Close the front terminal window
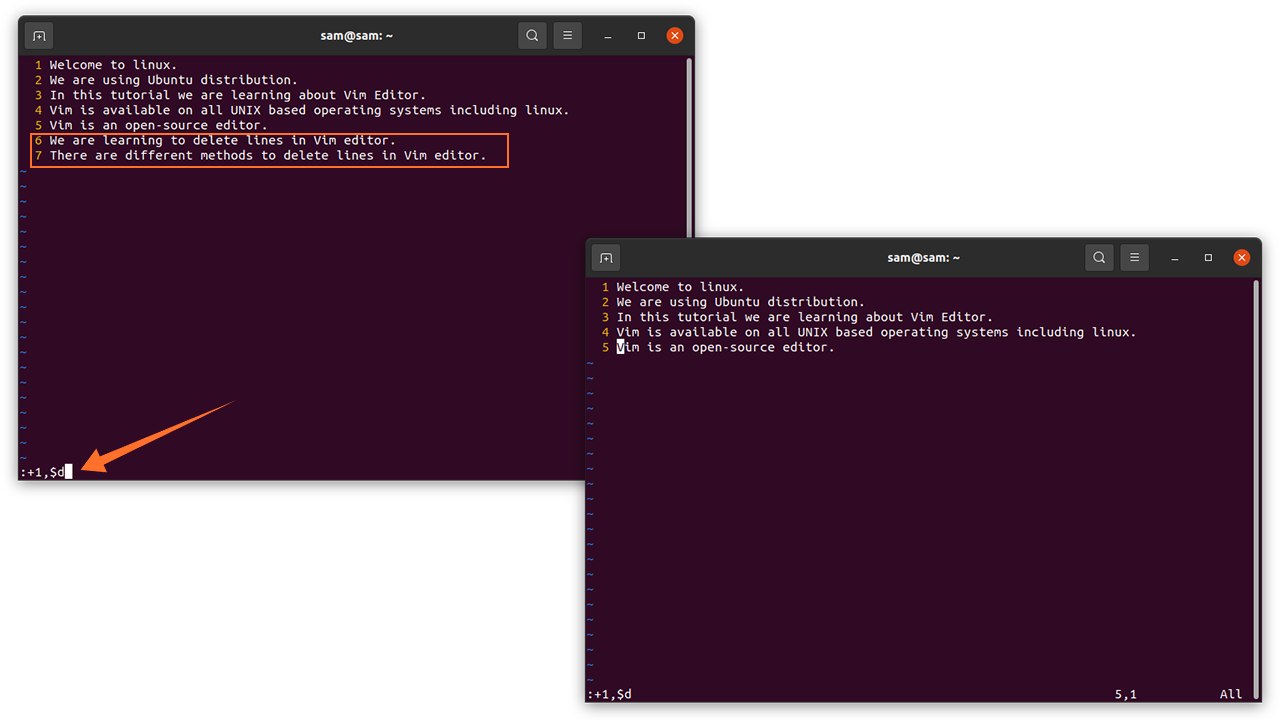The image size is (1280, 720). pyautogui.click(x=1242, y=257)
